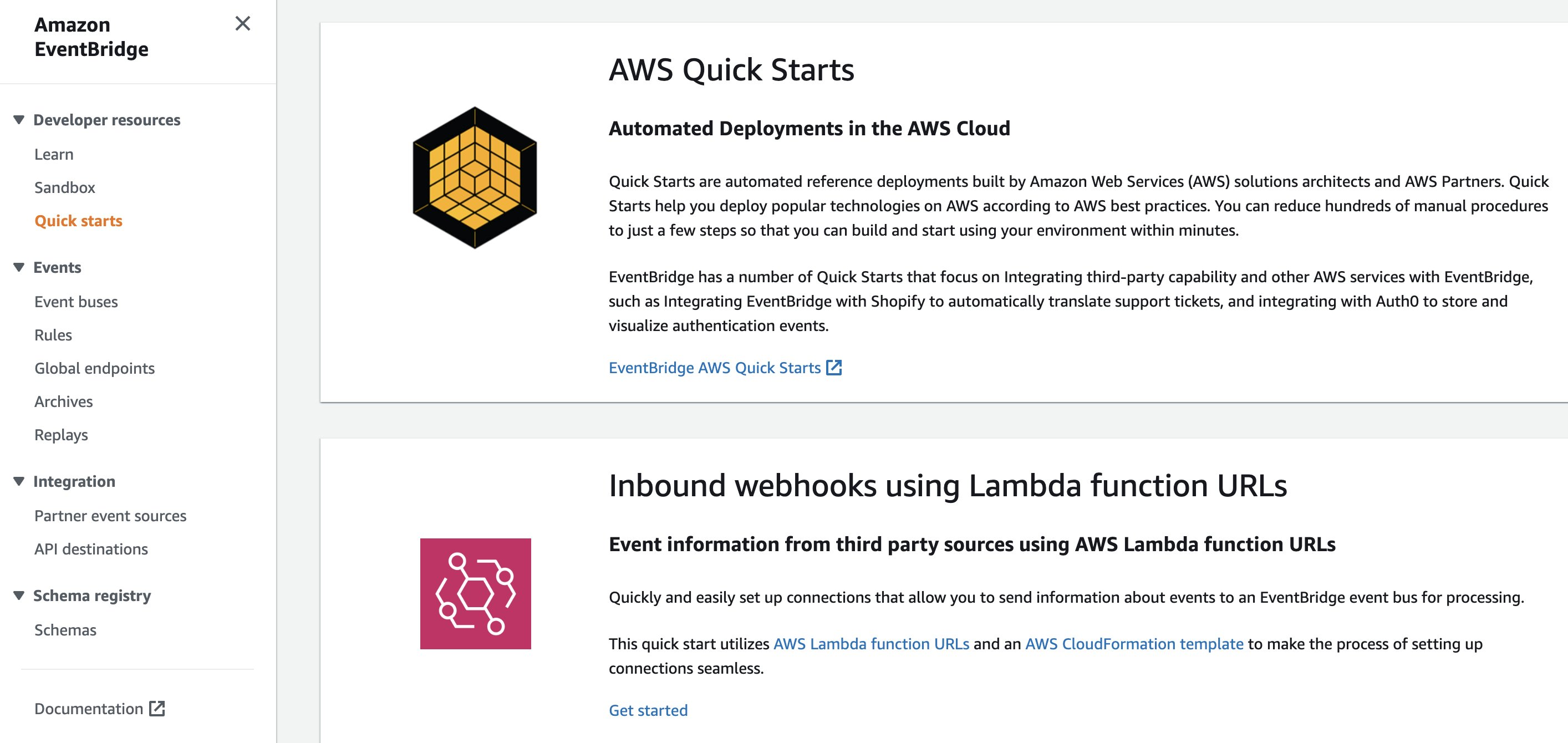1568x743 pixels.
Task: Navigate to Global endpoints
Action: pyautogui.click(x=94, y=369)
